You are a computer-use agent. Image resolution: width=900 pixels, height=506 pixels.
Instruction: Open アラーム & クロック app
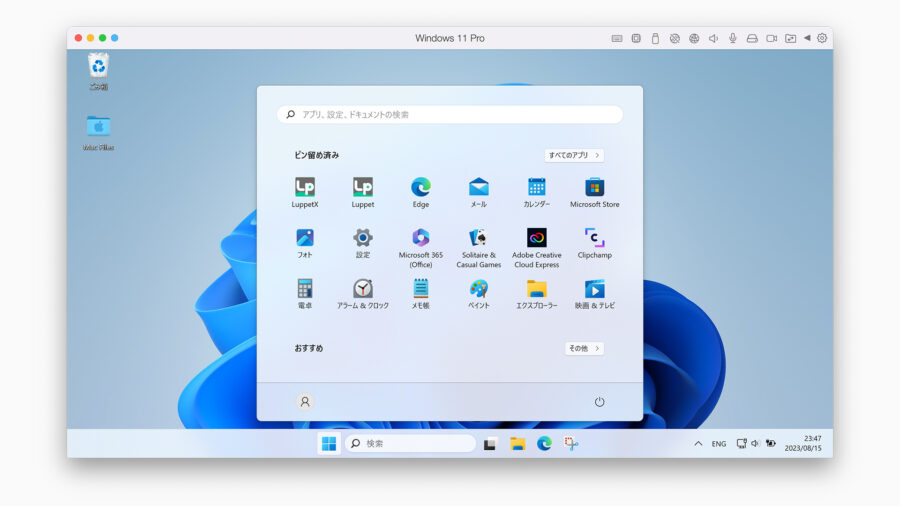click(x=363, y=294)
